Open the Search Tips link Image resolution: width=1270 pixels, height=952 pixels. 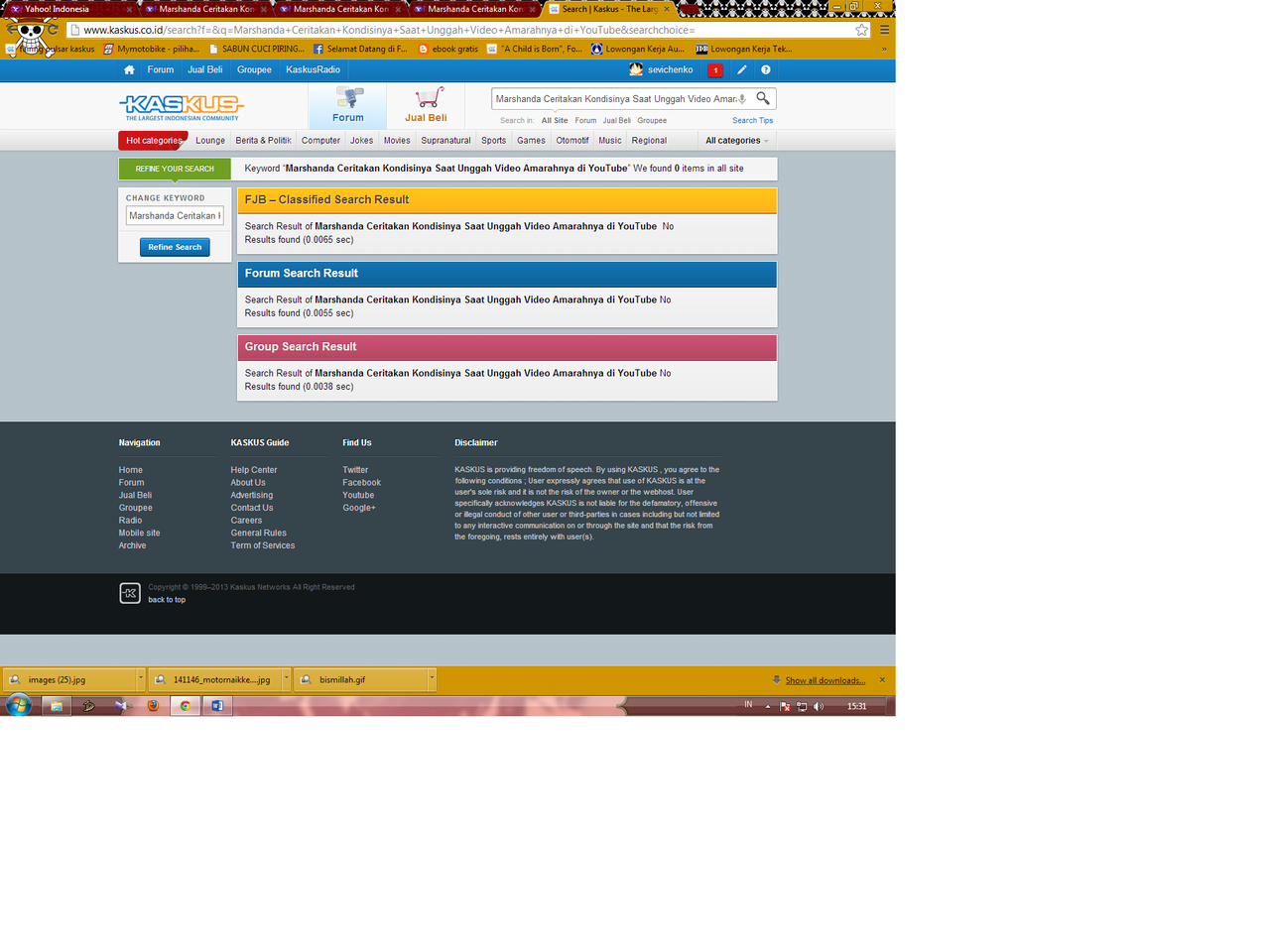coord(752,121)
